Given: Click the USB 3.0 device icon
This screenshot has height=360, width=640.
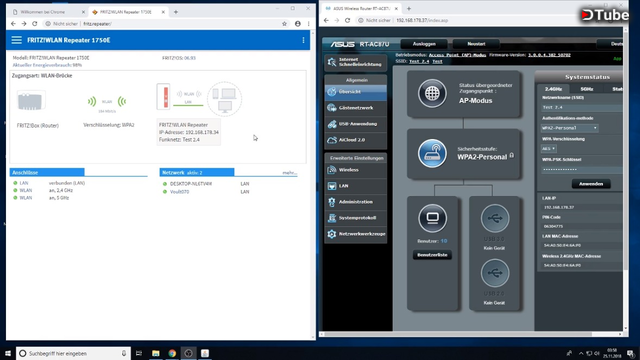Looking at the screenshot, I should pyautogui.click(x=495, y=218).
